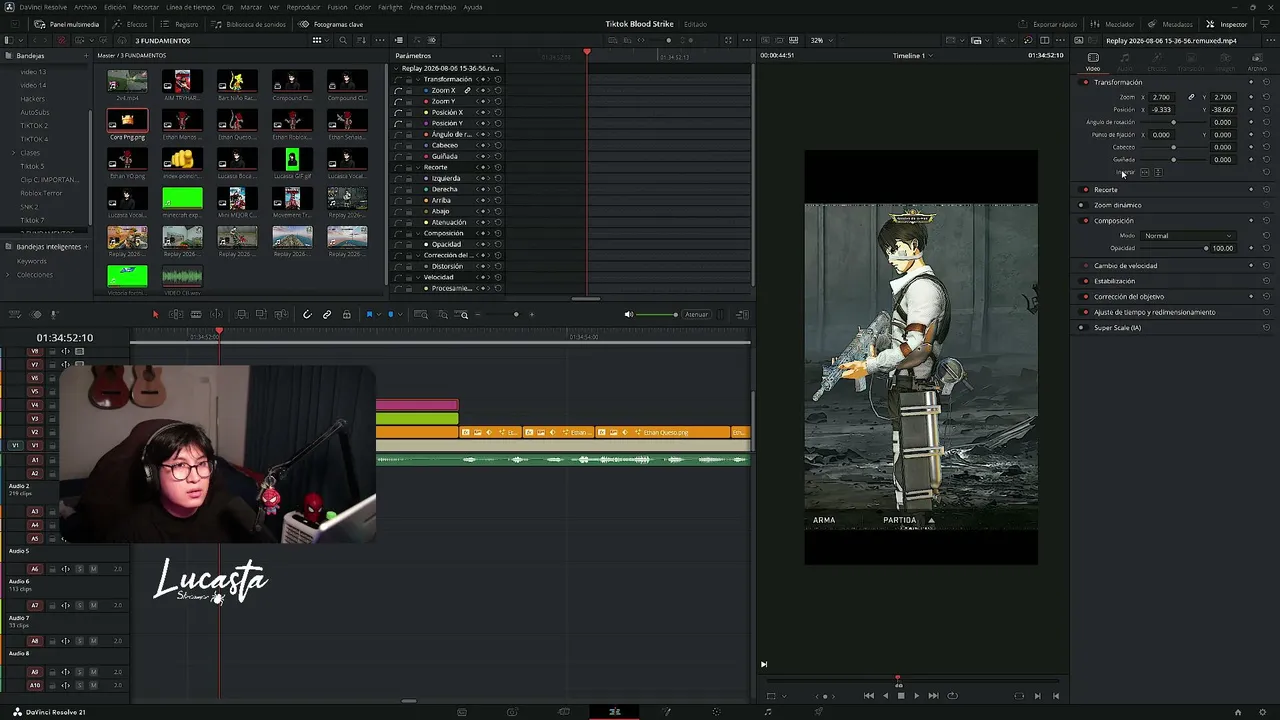Toggle the Fotogramas clave panel
1280x720 pixels.
point(332,24)
